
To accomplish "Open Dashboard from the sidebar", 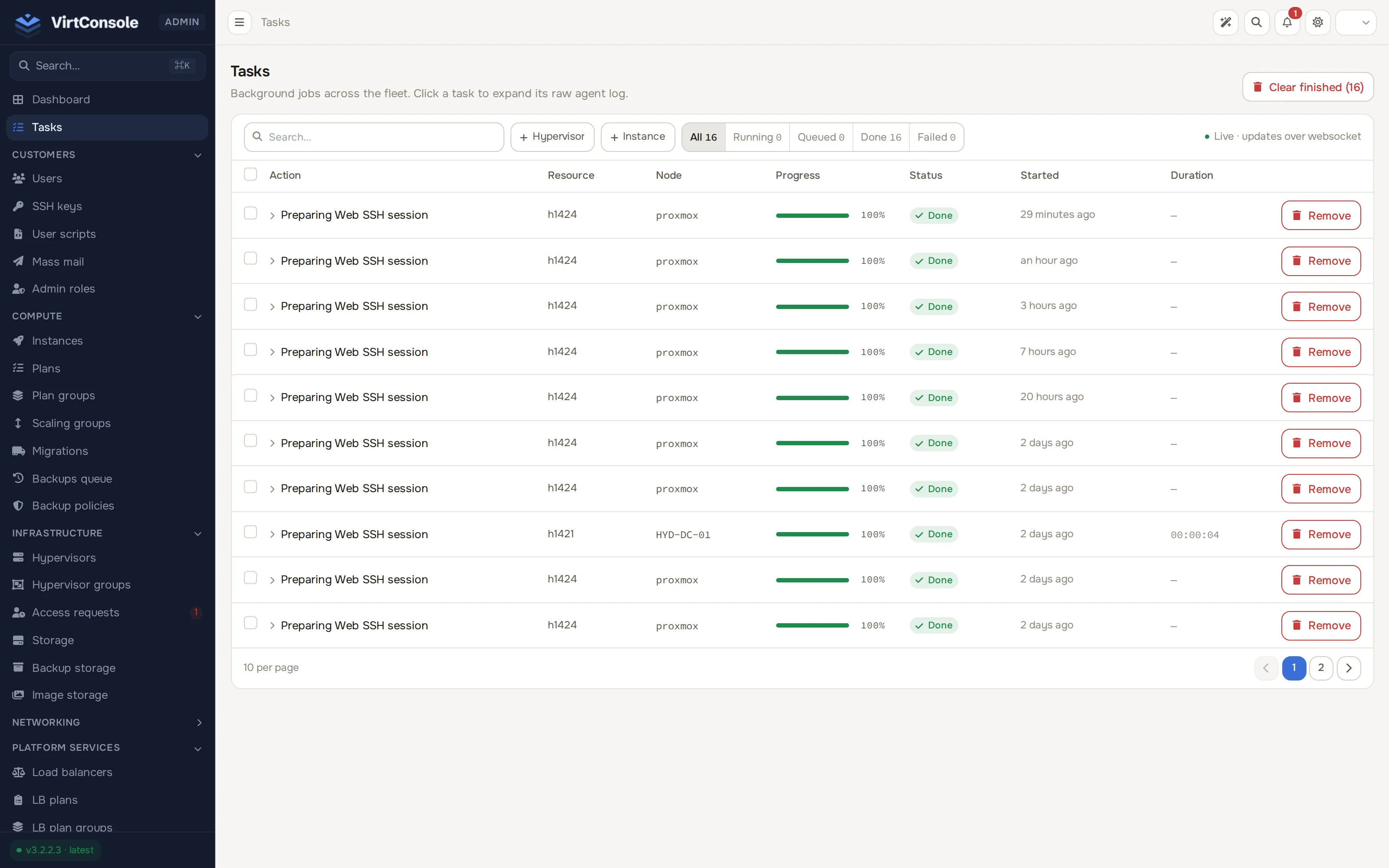I will pyautogui.click(x=107, y=99).
